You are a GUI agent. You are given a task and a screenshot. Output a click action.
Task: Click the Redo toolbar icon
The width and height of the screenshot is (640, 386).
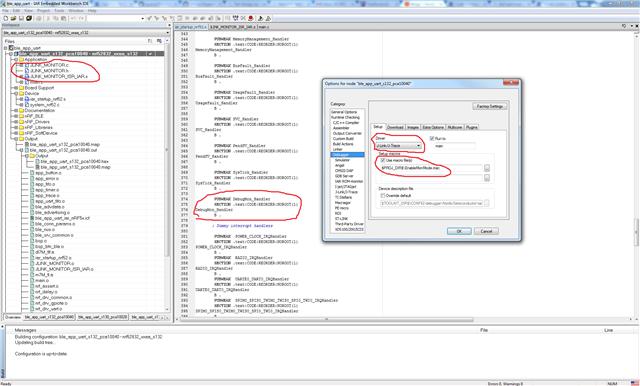pos(81,18)
